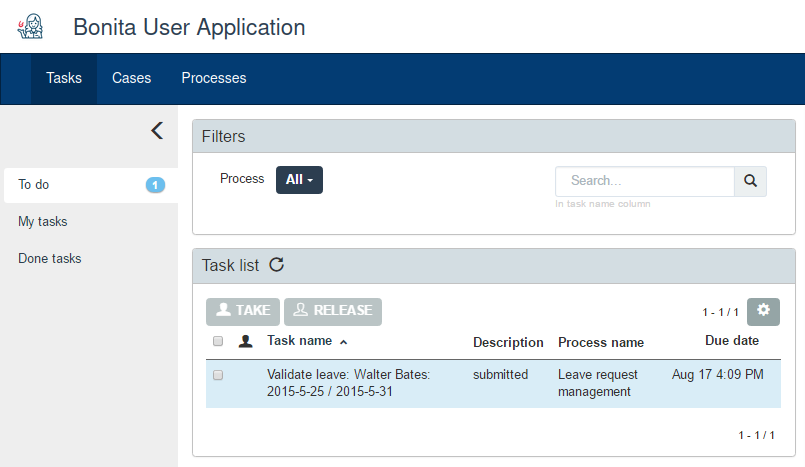Go to the Tasks tab
The width and height of the screenshot is (805, 467).
point(64,78)
